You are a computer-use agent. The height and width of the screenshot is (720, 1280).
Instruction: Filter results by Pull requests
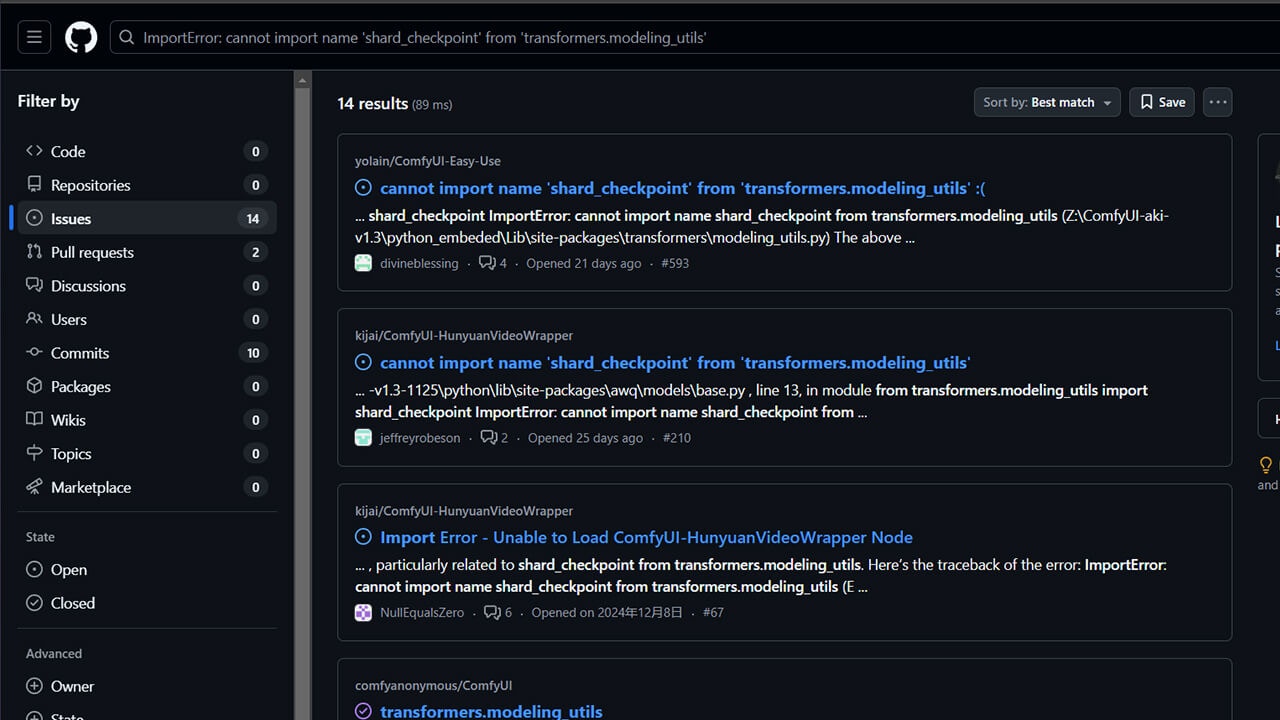point(147,252)
